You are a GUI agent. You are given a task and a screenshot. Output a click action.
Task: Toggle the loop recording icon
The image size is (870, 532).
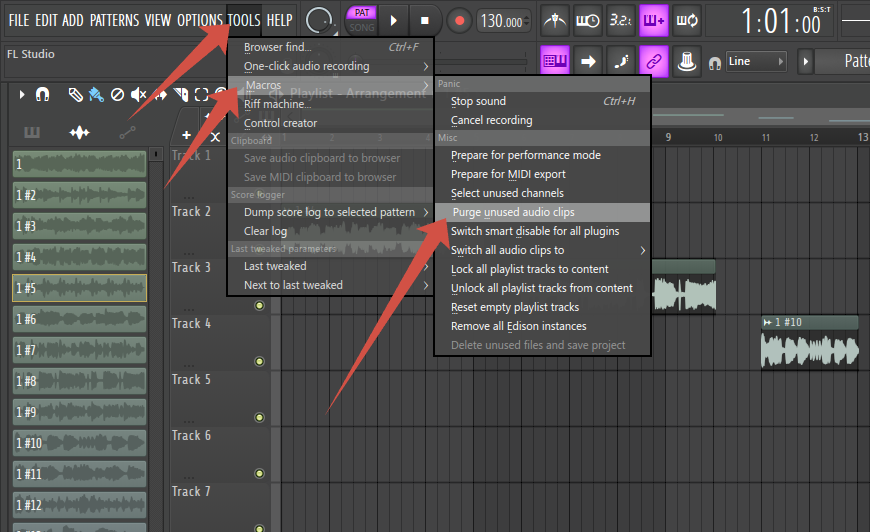(687, 21)
